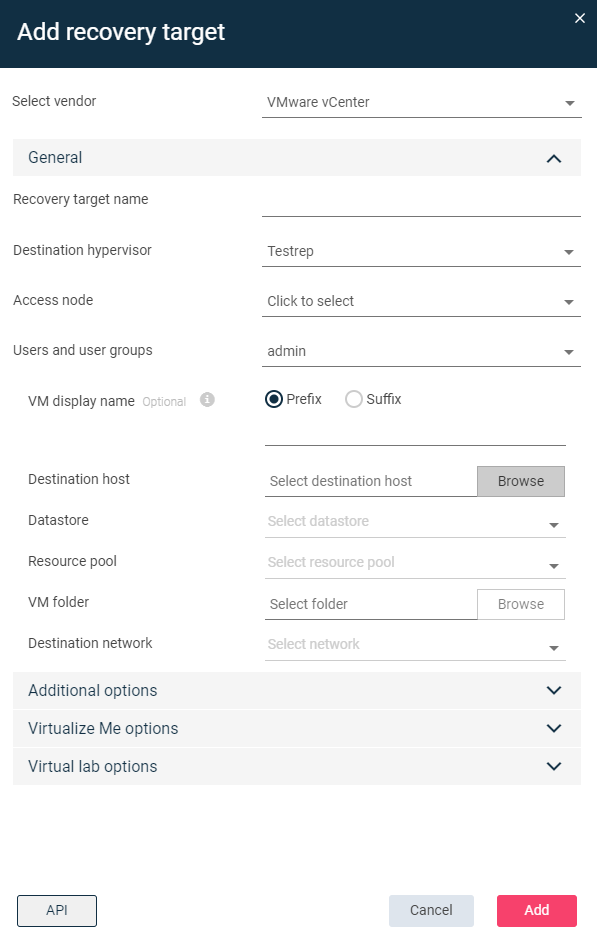Click the info icon beside VM display name
This screenshot has height=934, width=597.
point(207,400)
